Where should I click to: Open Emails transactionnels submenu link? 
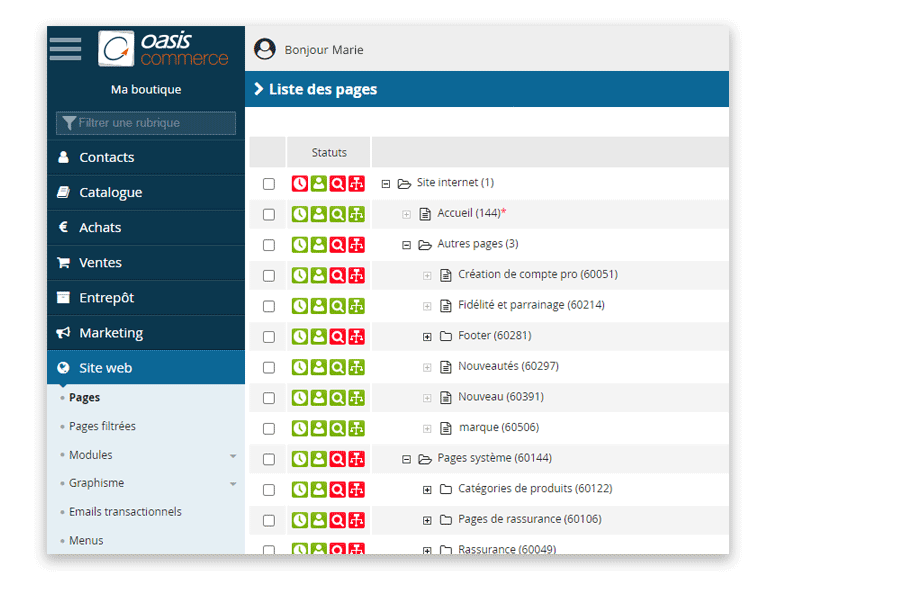125,512
